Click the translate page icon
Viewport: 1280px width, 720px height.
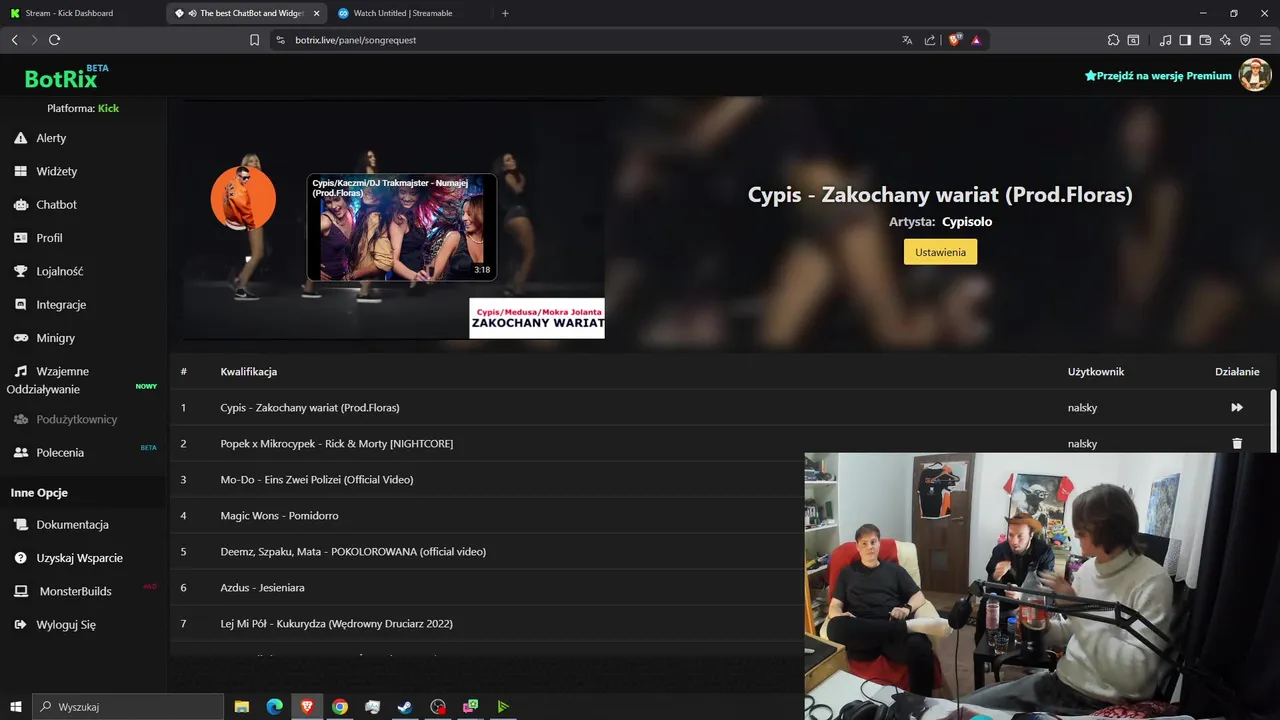pyautogui.click(x=907, y=40)
